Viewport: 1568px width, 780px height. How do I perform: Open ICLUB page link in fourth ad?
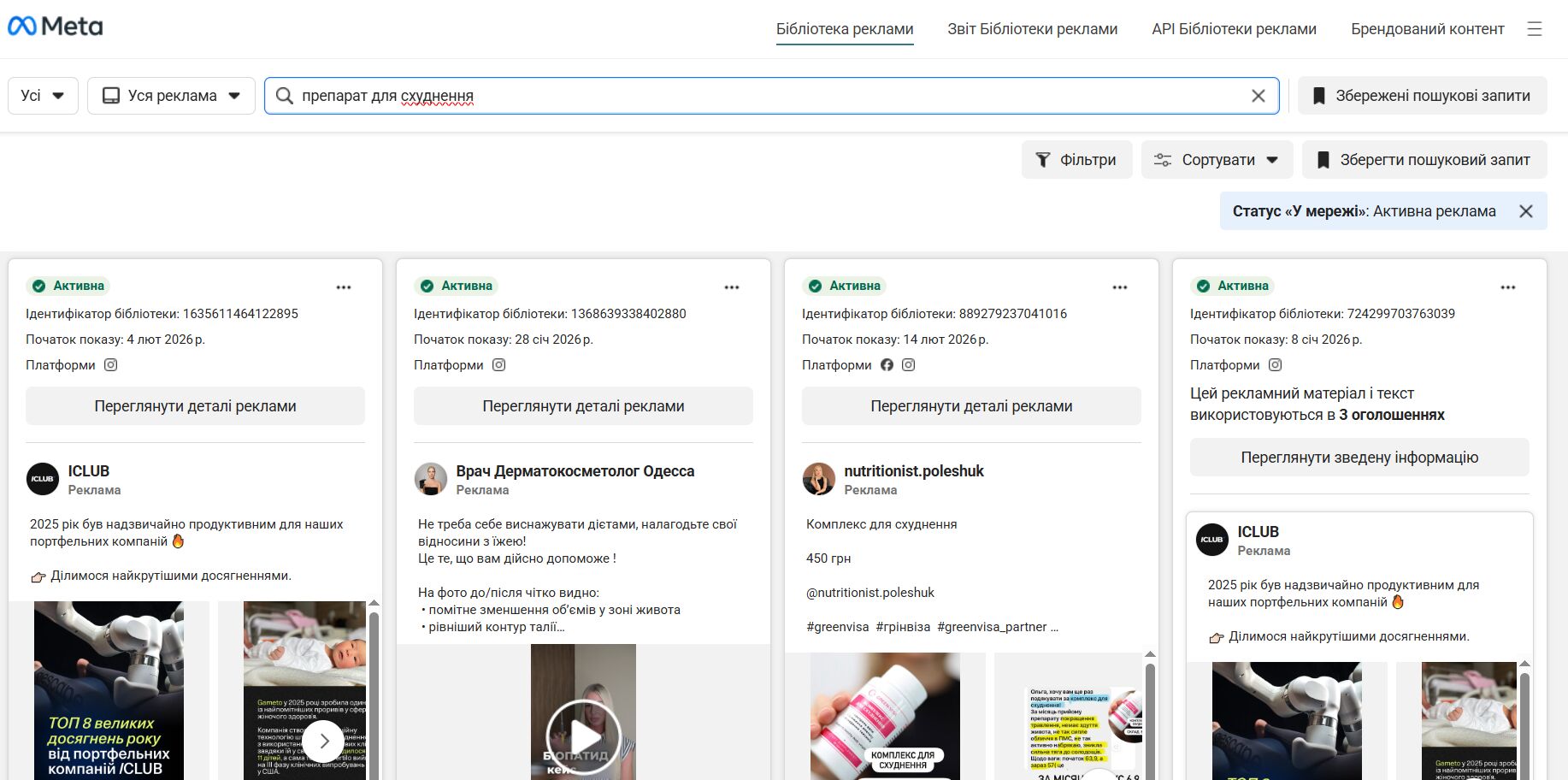(x=1259, y=532)
